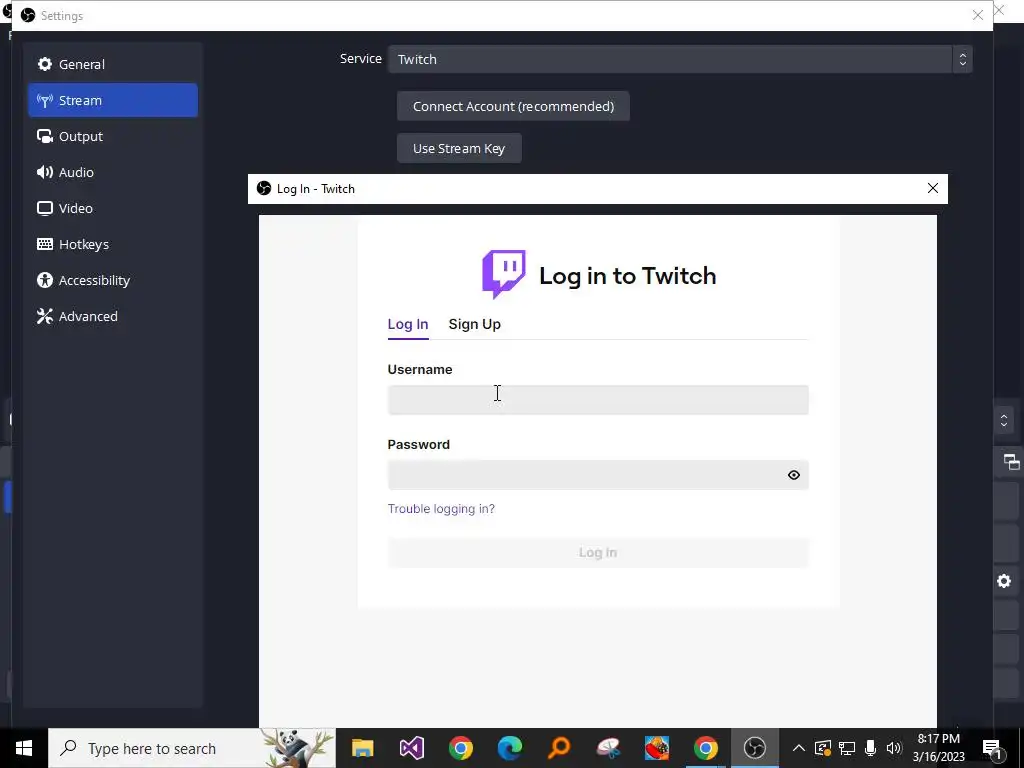Open Advanced settings category
The height and width of the screenshot is (768, 1024).
[x=112, y=315]
